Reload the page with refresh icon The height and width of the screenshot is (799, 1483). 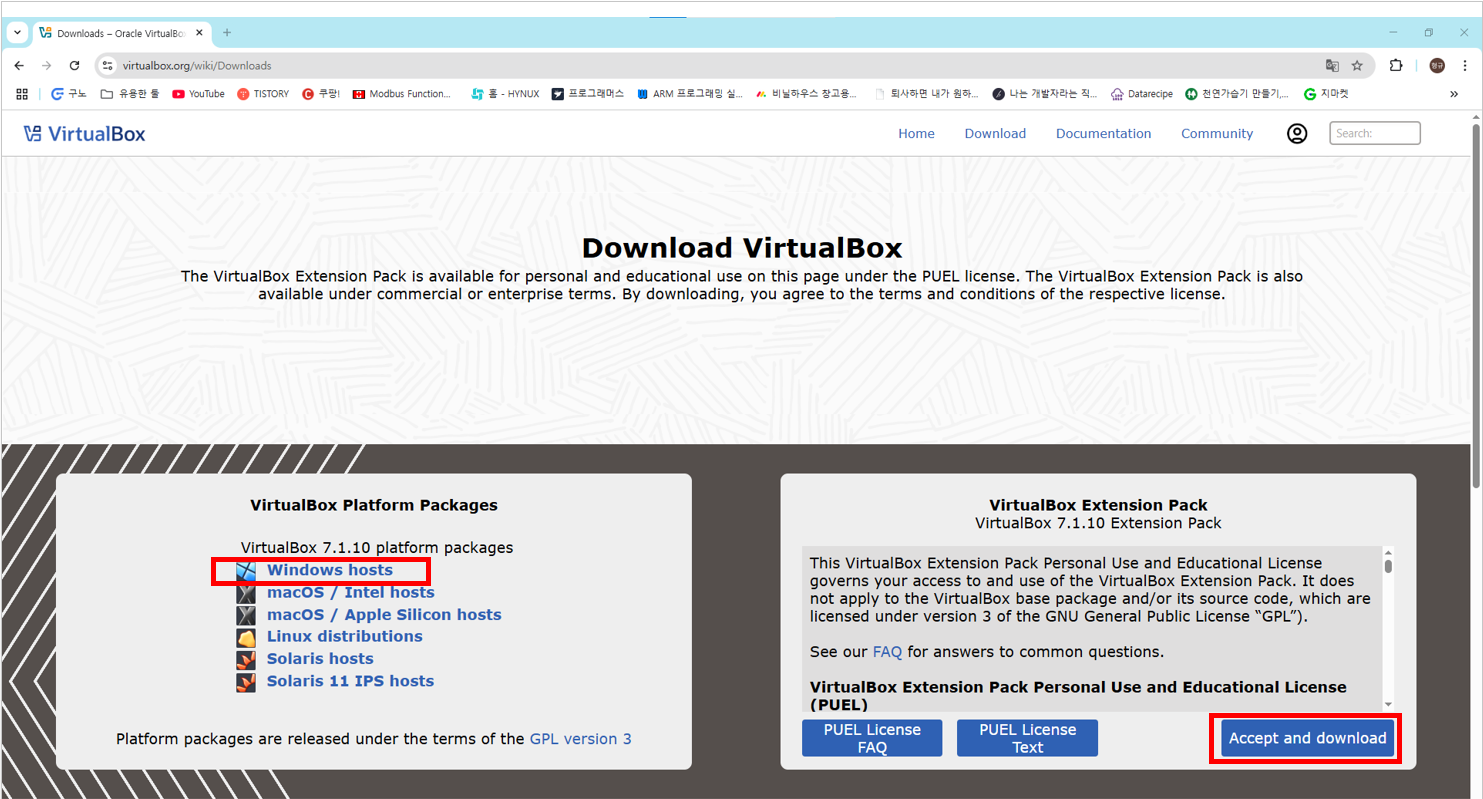[x=74, y=65]
